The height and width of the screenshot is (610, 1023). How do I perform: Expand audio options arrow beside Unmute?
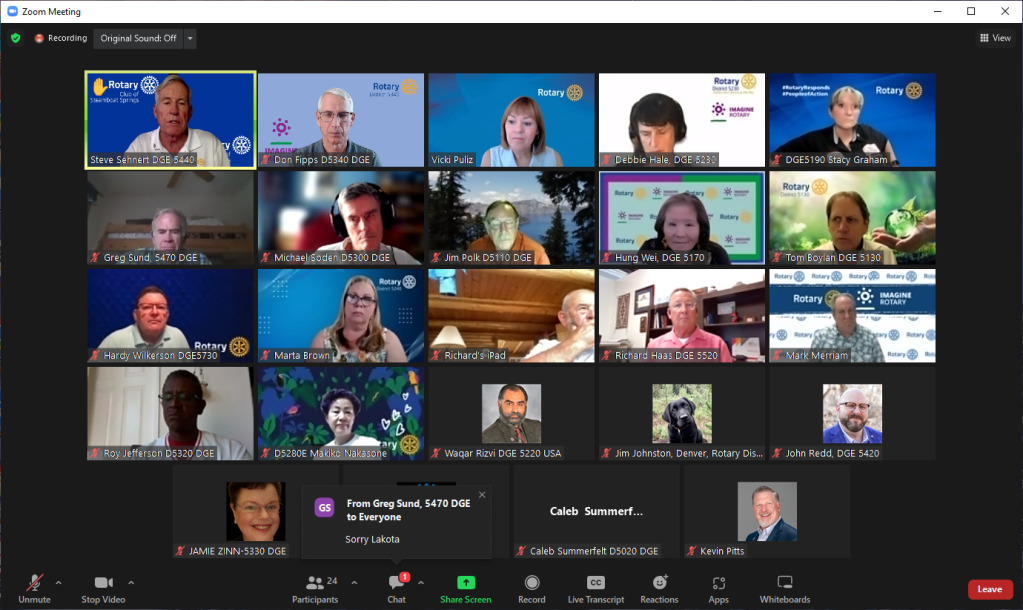(x=58, y=582)
